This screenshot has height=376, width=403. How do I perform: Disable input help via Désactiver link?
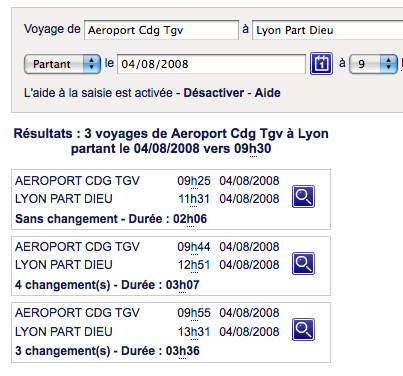click(214, 93)
